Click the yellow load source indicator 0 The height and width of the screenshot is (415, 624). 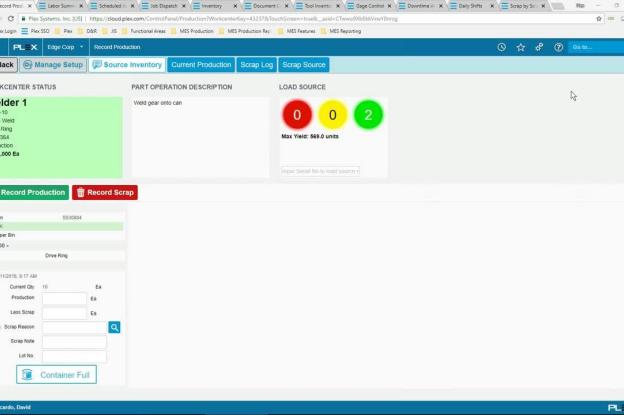pyautogui.click(x=333, y=115)
